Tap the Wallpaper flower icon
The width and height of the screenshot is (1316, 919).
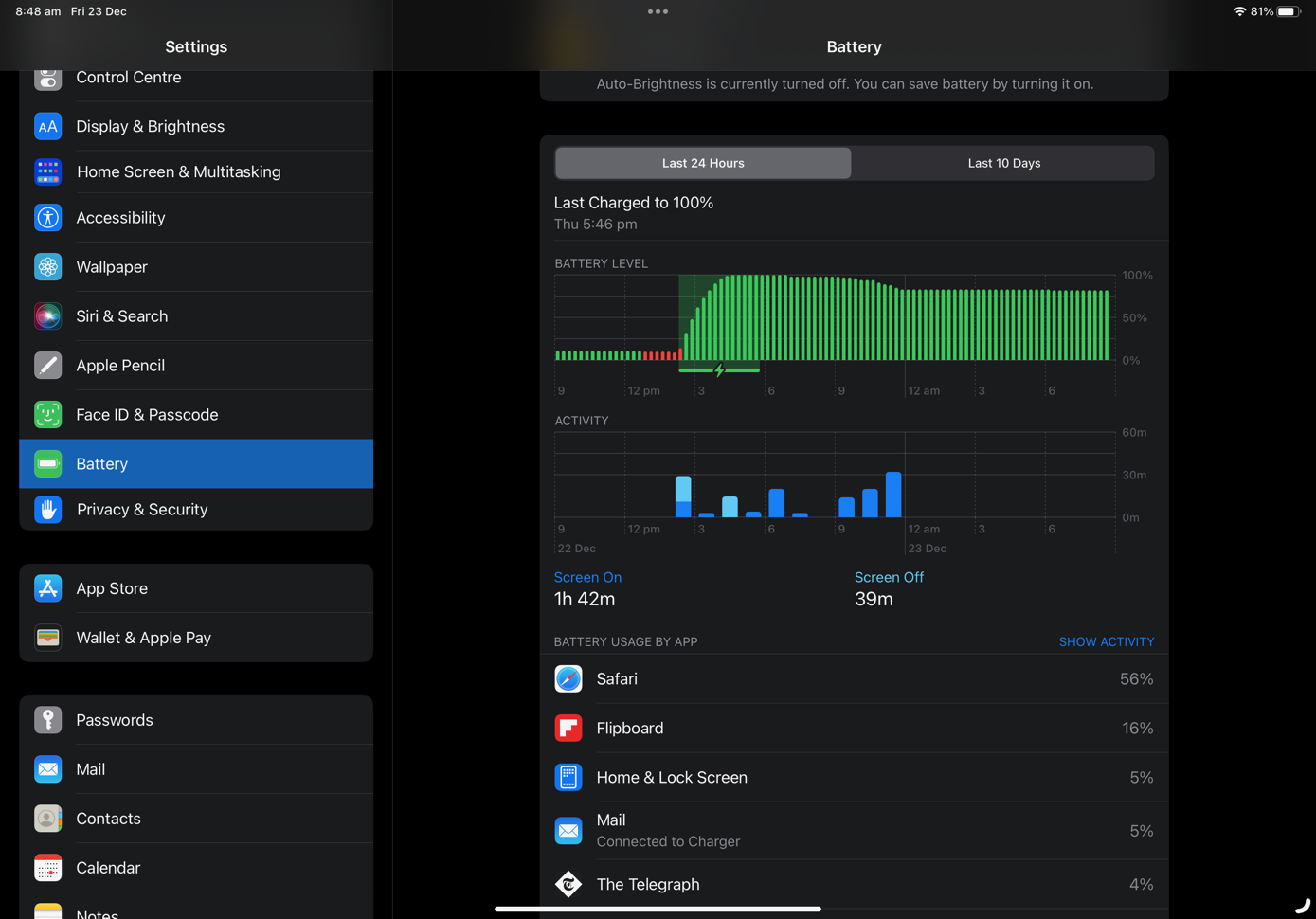point(48,267)
